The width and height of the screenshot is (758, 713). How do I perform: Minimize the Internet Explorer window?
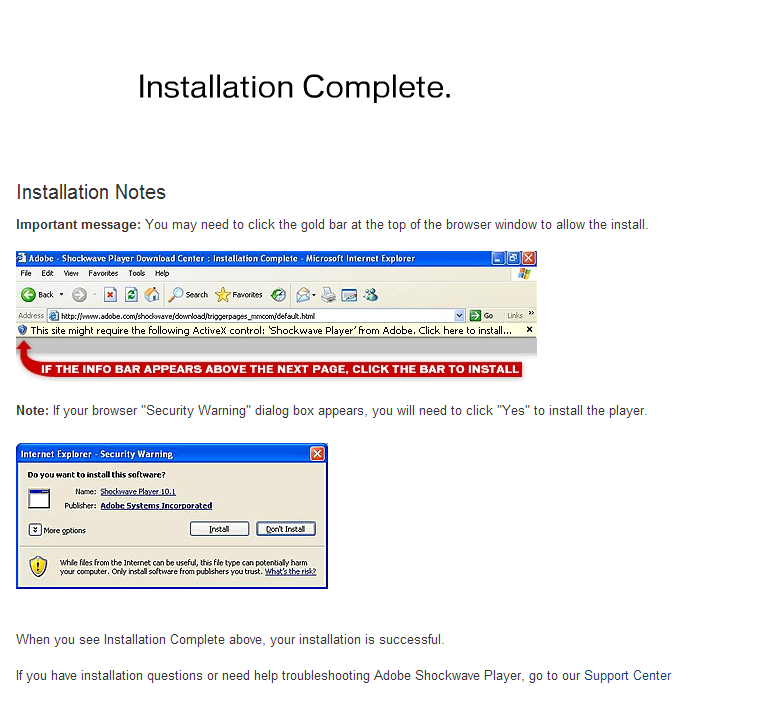click(498, 258)
